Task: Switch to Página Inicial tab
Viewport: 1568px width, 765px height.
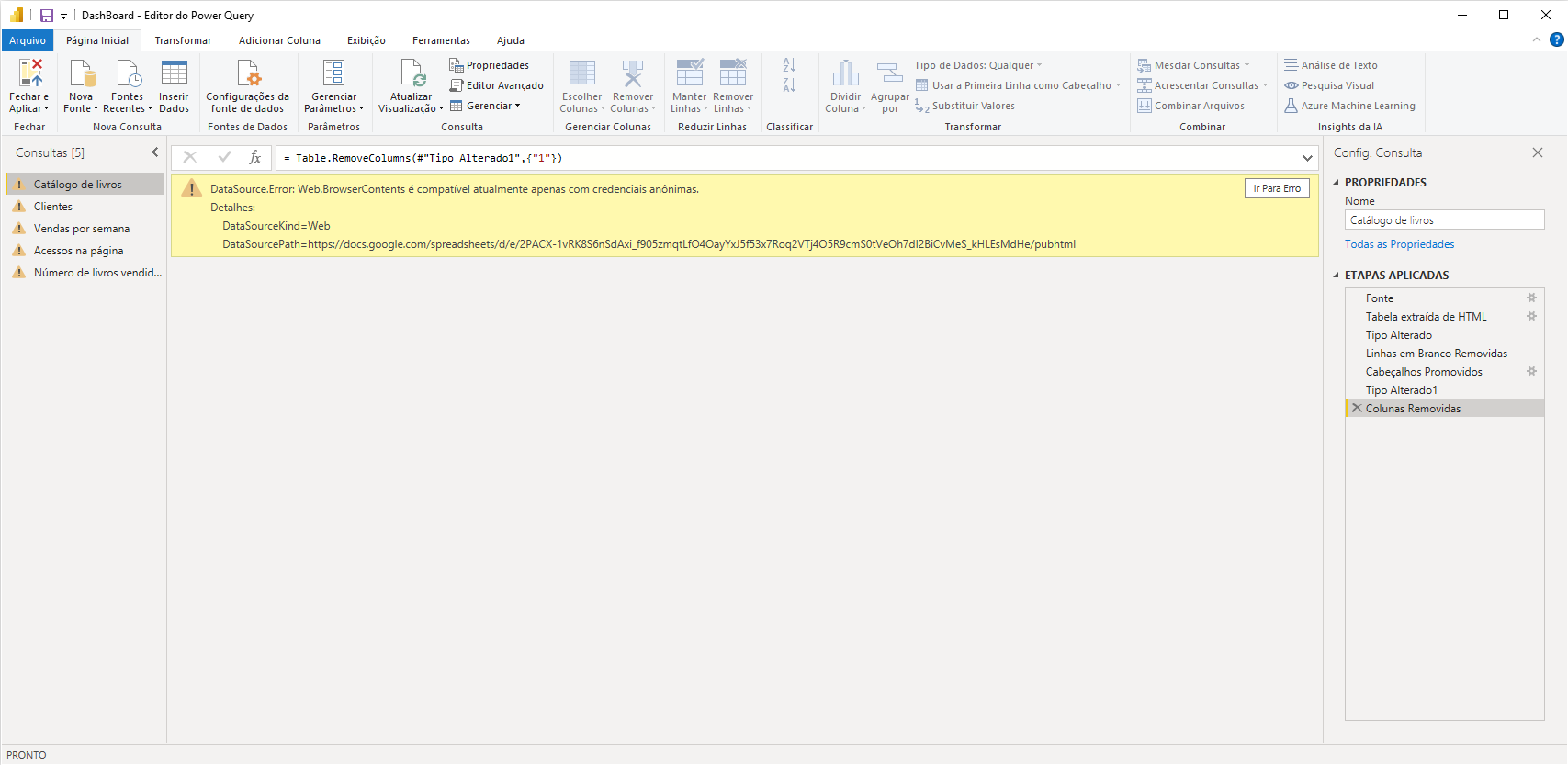Action: tap(97, 40)
